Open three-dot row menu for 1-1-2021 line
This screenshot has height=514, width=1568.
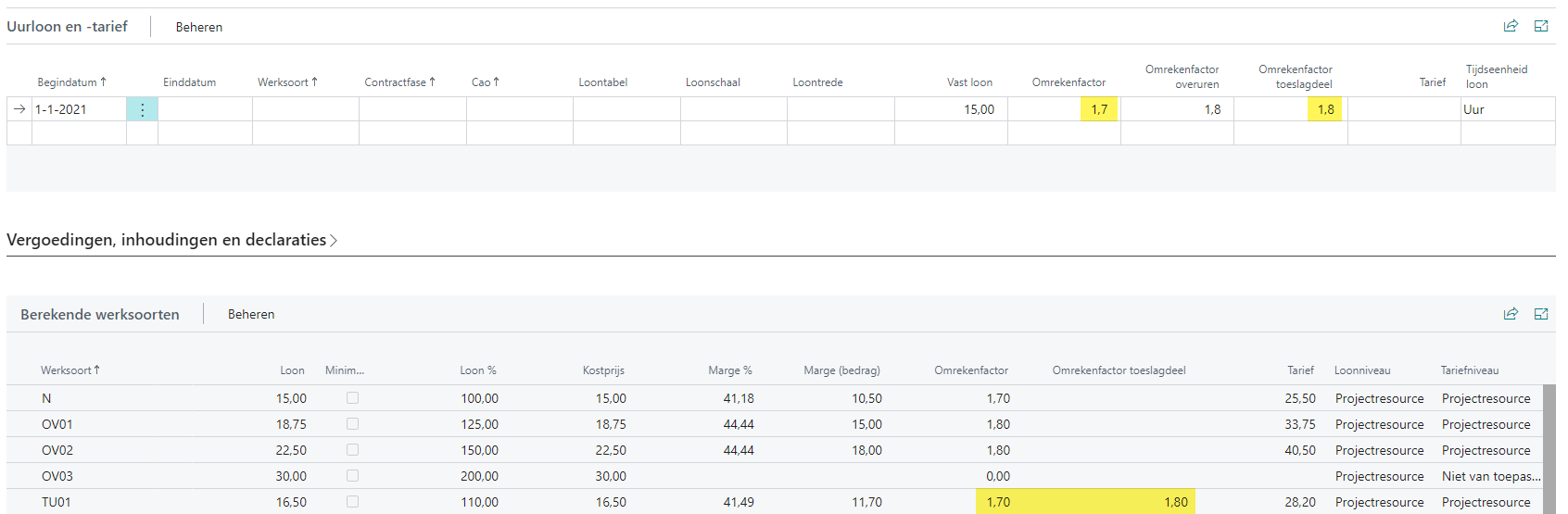(142, 109)
